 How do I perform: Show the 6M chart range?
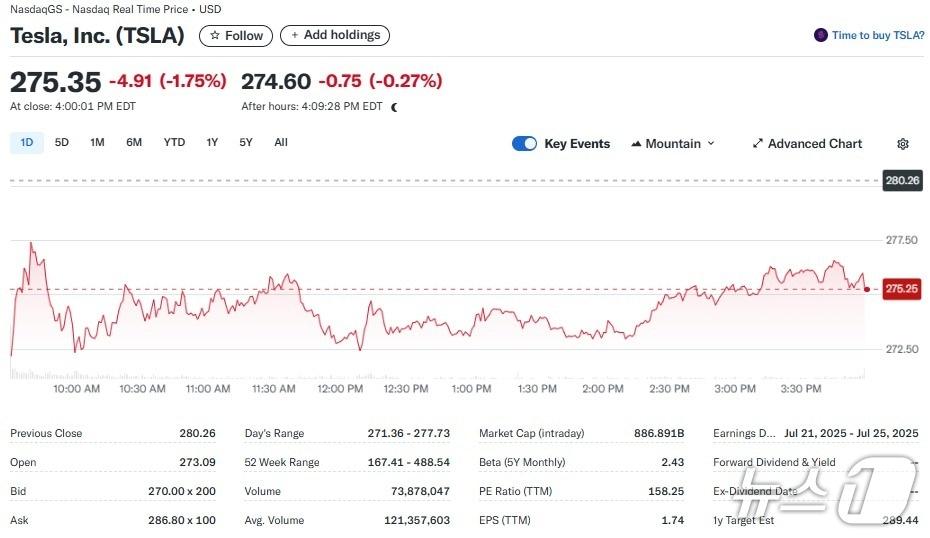(x=134, y=143)
